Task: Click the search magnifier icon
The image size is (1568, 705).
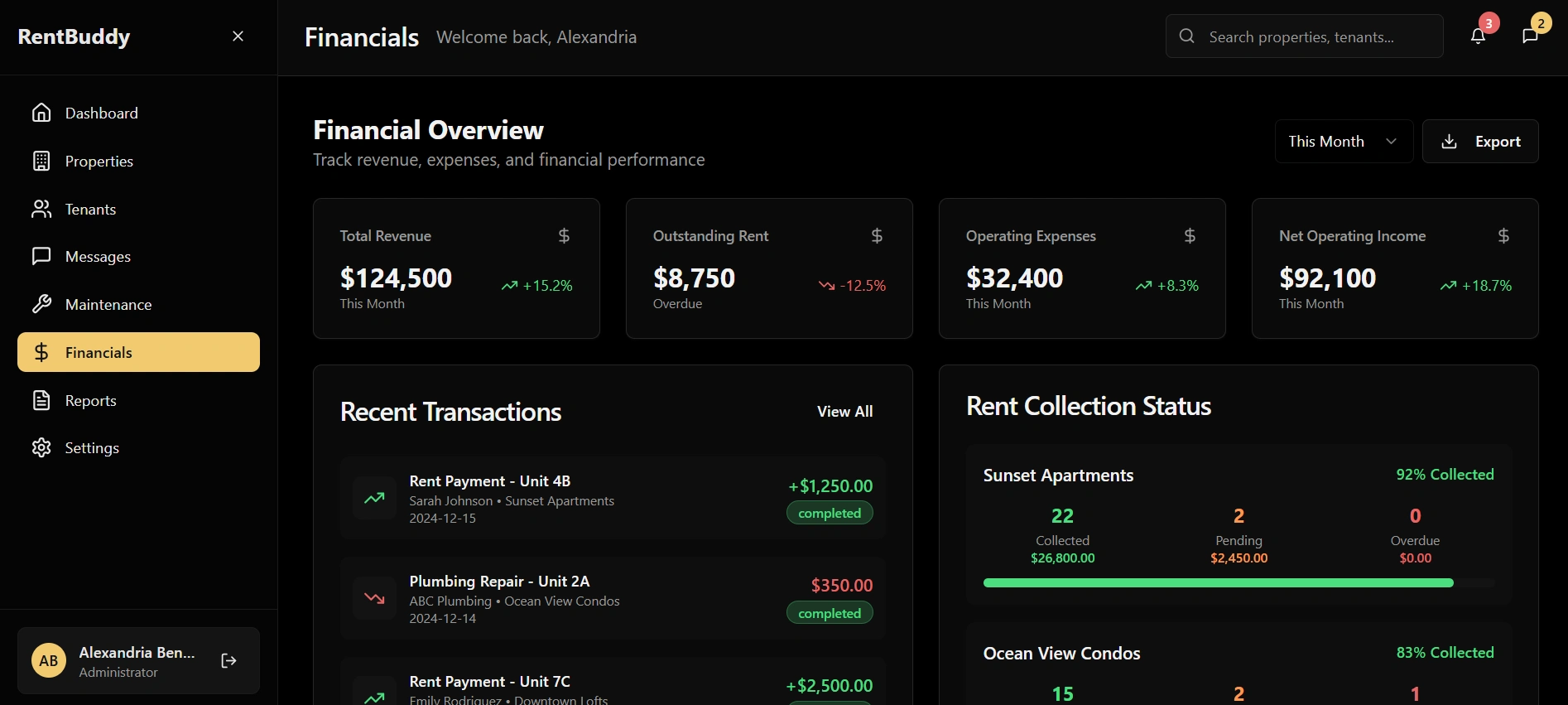Action: click(x=1186, y=36)
